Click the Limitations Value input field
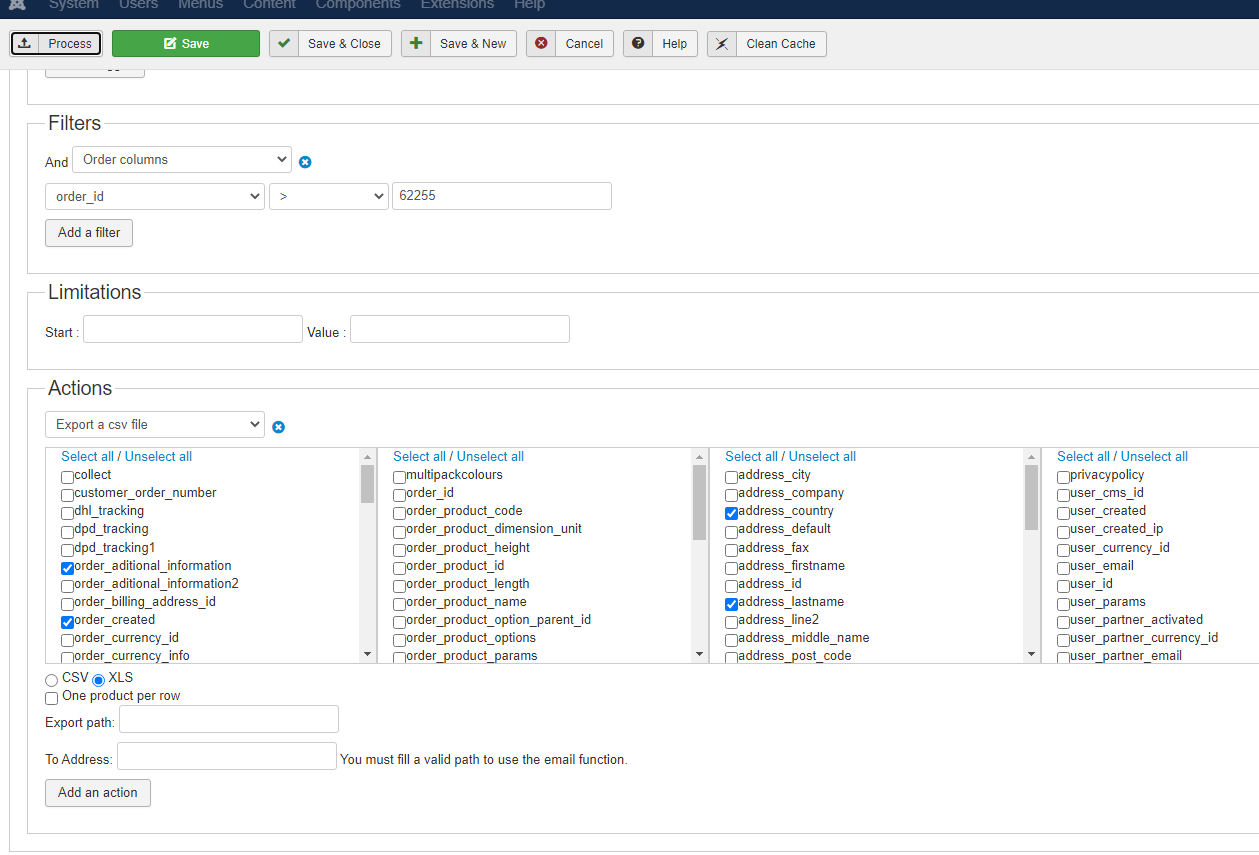 460,329
